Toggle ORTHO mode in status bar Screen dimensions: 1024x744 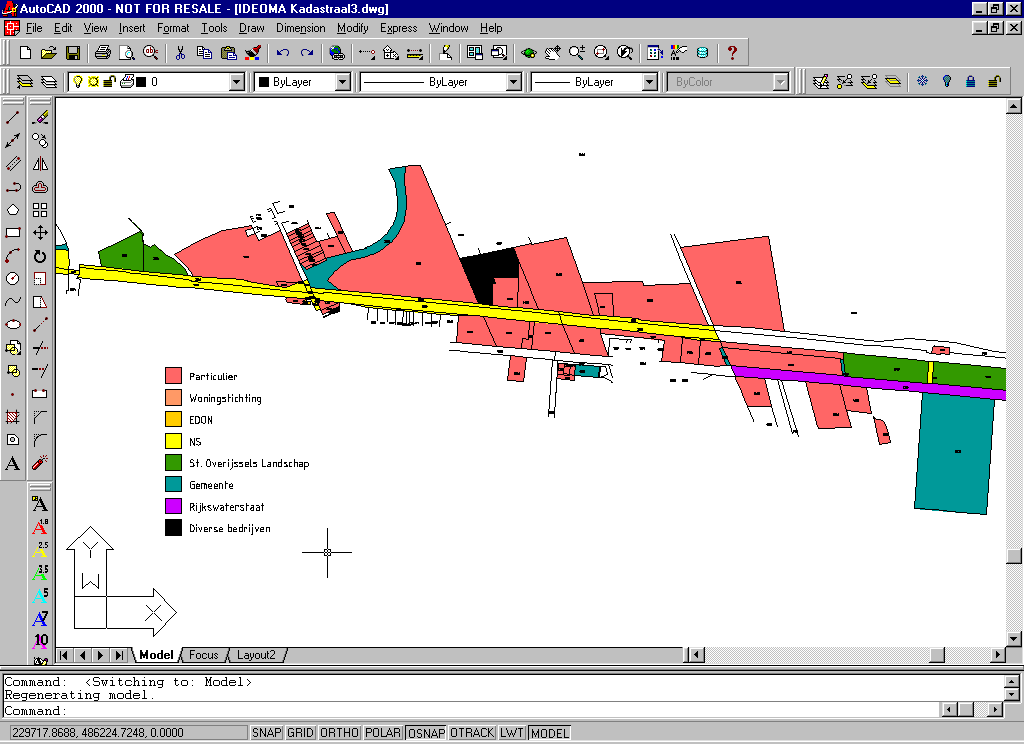(x=340, y=733)
